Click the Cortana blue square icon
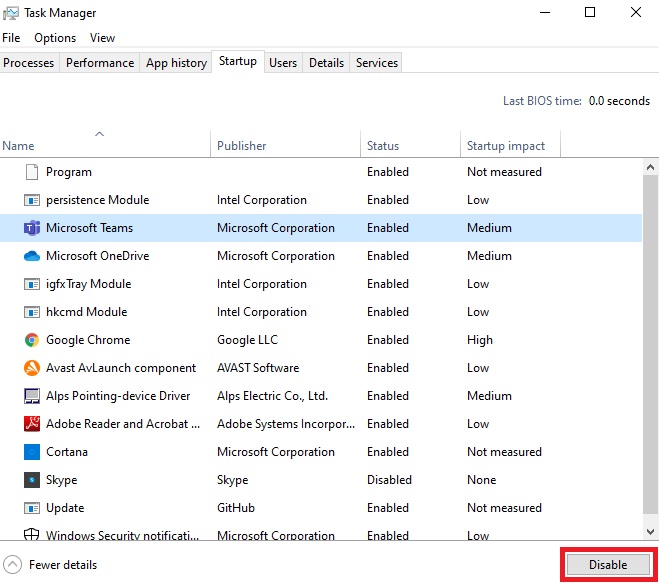This screenshot has width=659, height=587. click(x=32, y=452)
